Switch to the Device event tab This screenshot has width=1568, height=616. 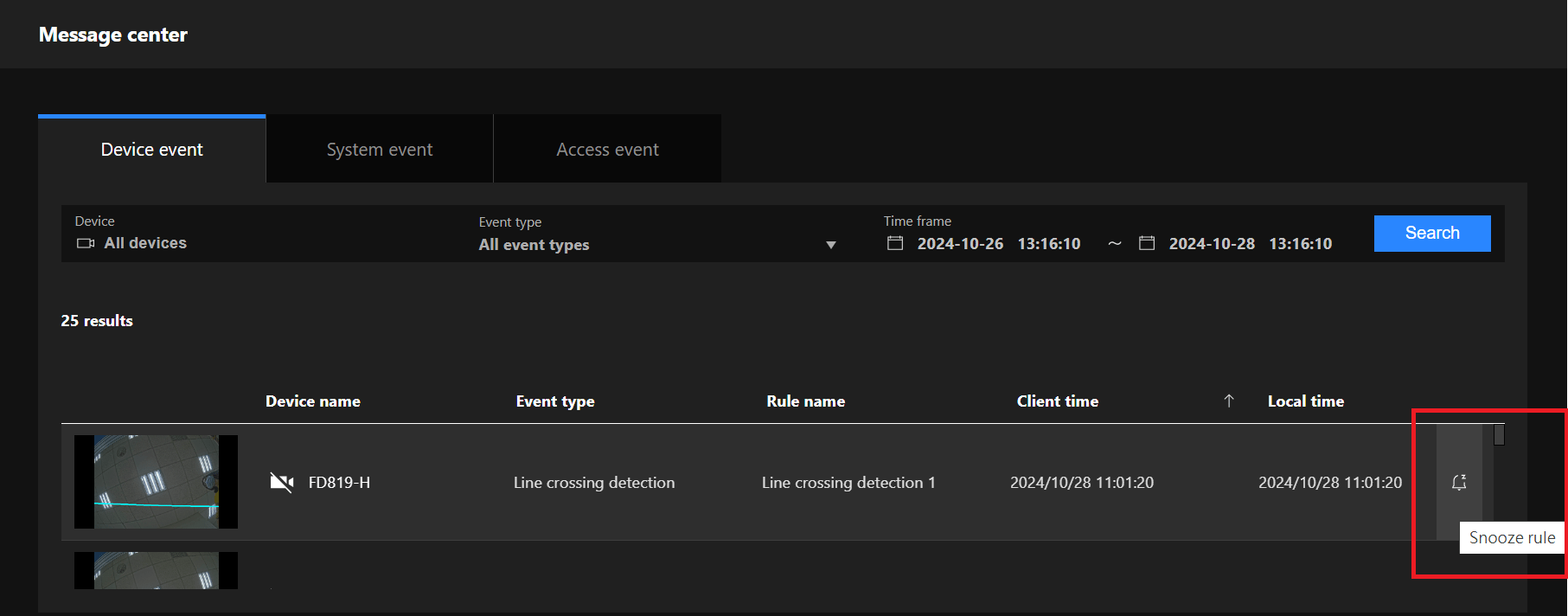152,150
